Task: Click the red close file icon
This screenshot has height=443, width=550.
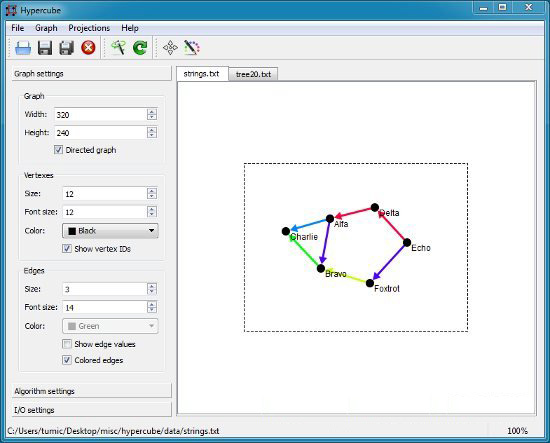Action: click(88, 47)
